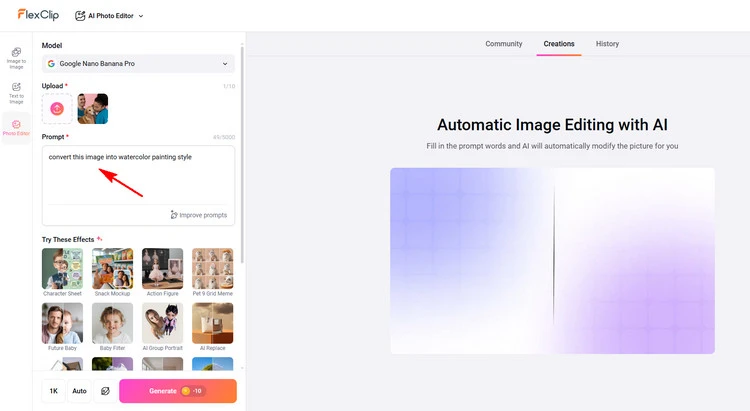Viewport: 750px width, 411px height.
Task: Expand the Google Nano Banana Pro model dropdown
Action: (x=138, y=64)
